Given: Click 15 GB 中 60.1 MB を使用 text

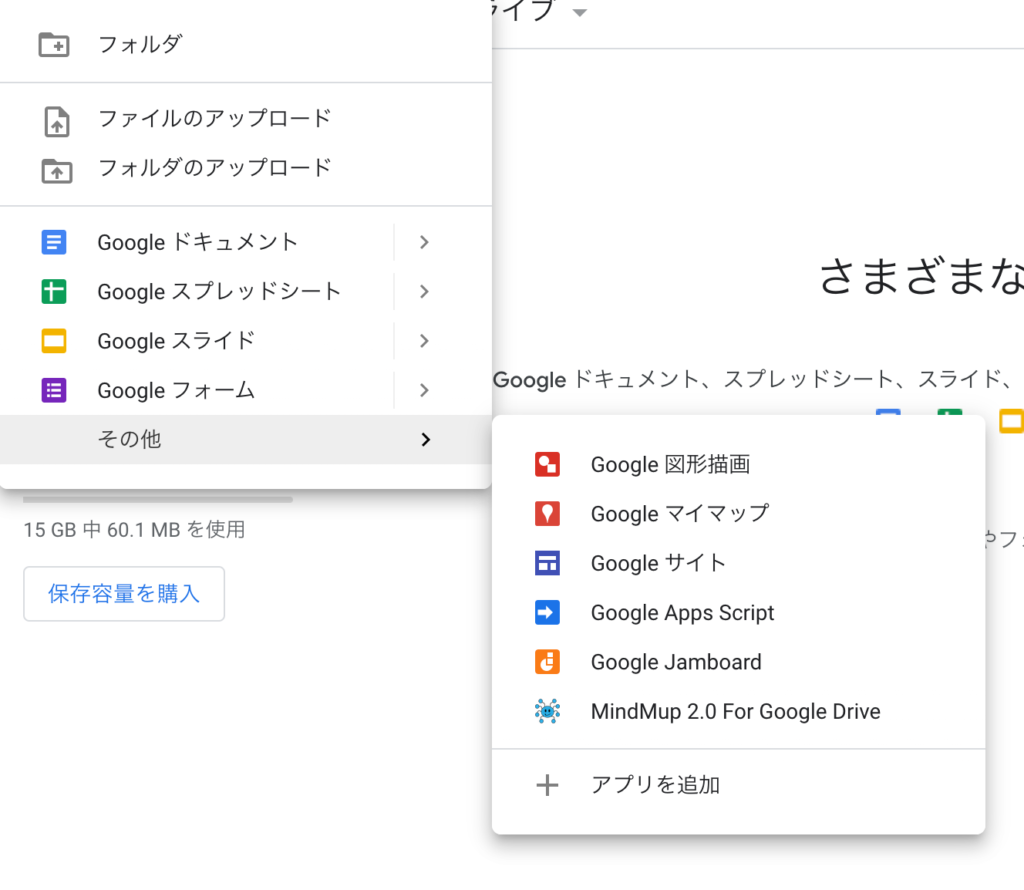Looking at the screenshot, I should (135, 530).
